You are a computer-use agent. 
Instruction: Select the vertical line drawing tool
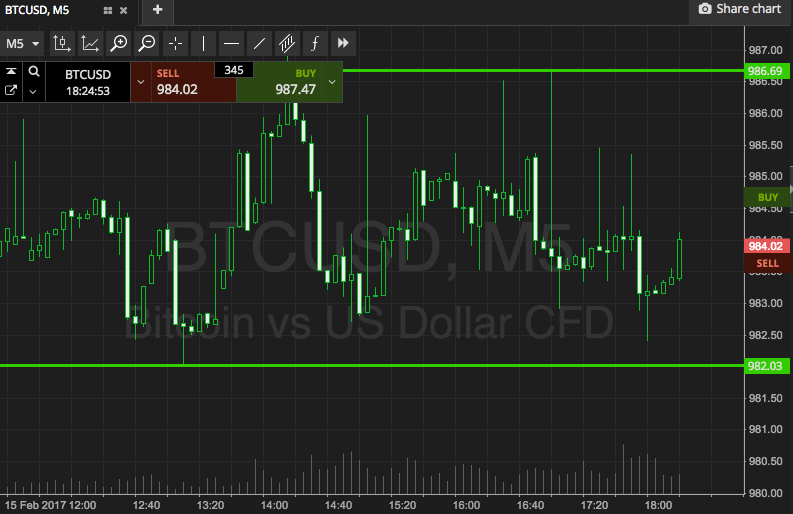point(203,43)
